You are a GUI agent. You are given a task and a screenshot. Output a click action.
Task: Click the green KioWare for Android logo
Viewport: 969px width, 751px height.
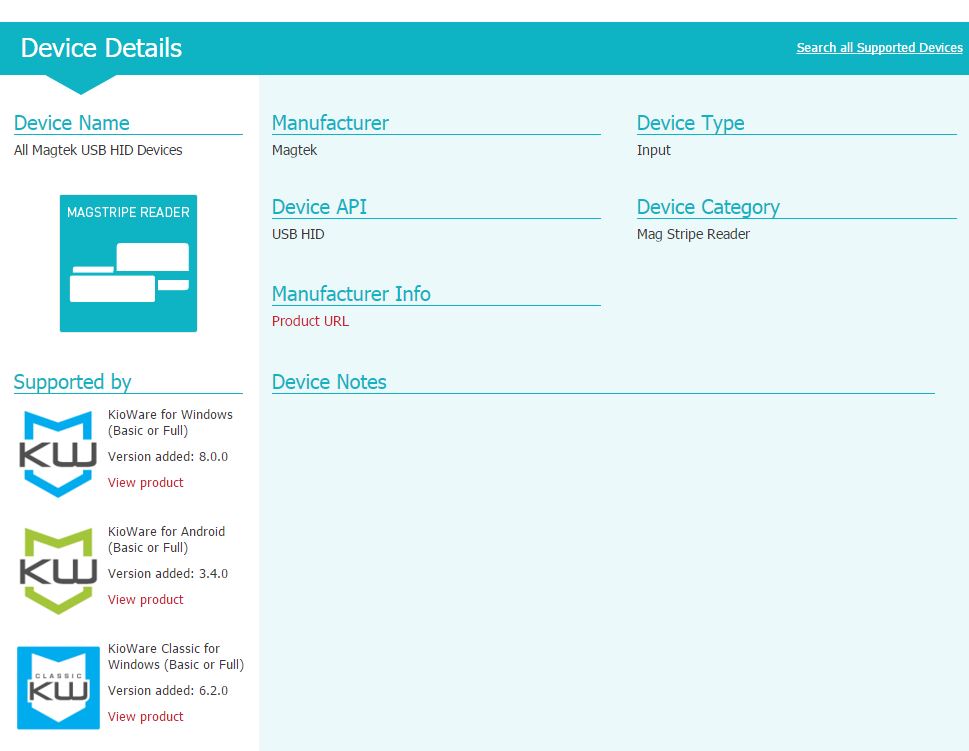tap(58, 571)
